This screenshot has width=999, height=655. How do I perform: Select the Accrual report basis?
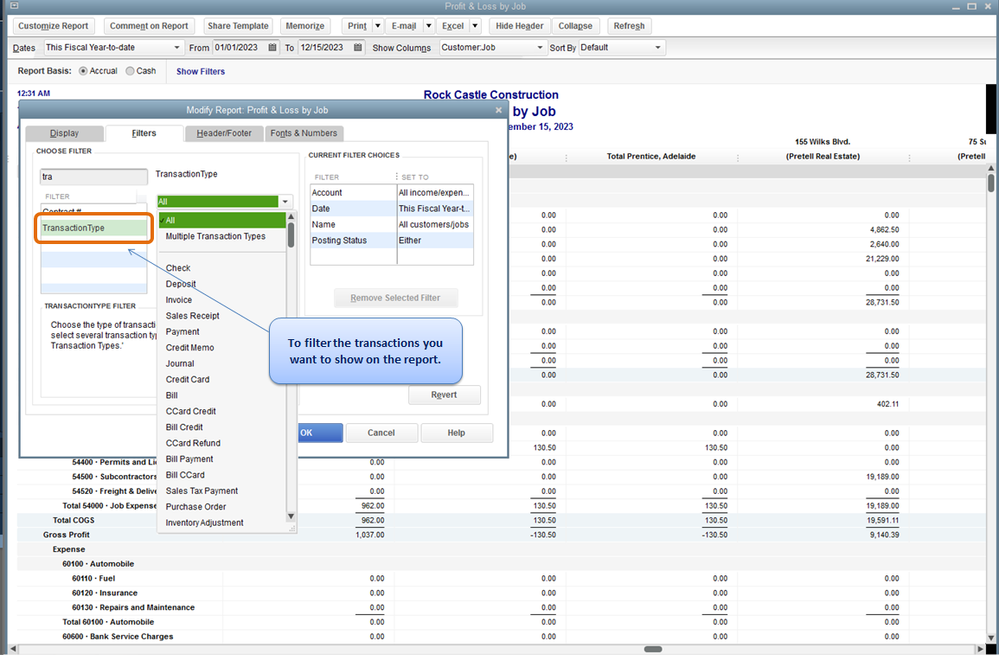83,71
